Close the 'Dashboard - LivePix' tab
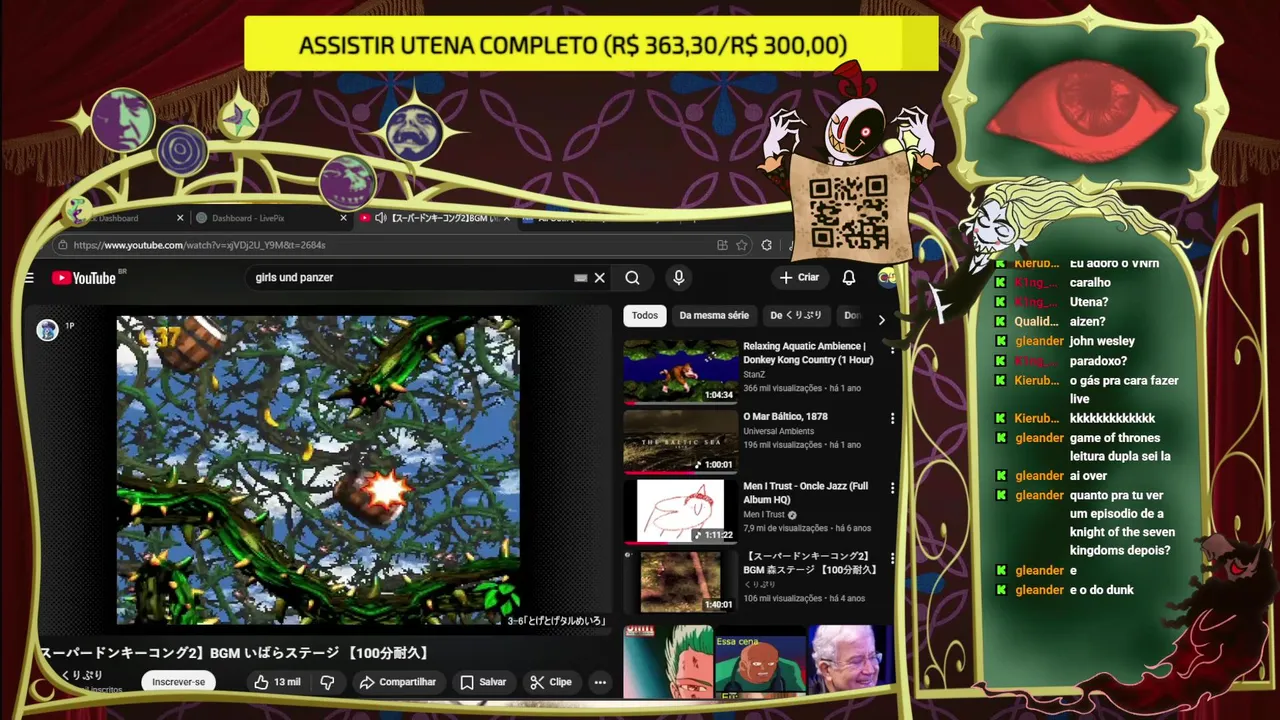This screenshot has width=1280, height=720. [x=343, y=218]
